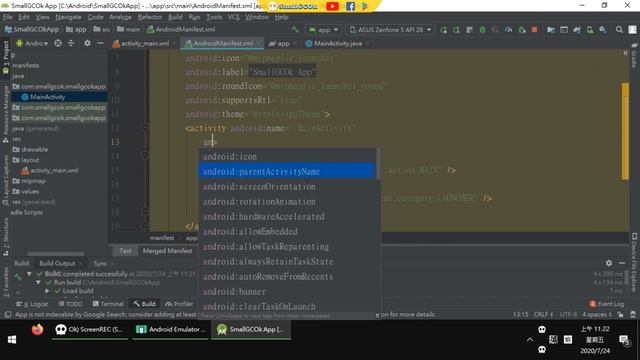Open the TODO tool window

click(70, 304)
